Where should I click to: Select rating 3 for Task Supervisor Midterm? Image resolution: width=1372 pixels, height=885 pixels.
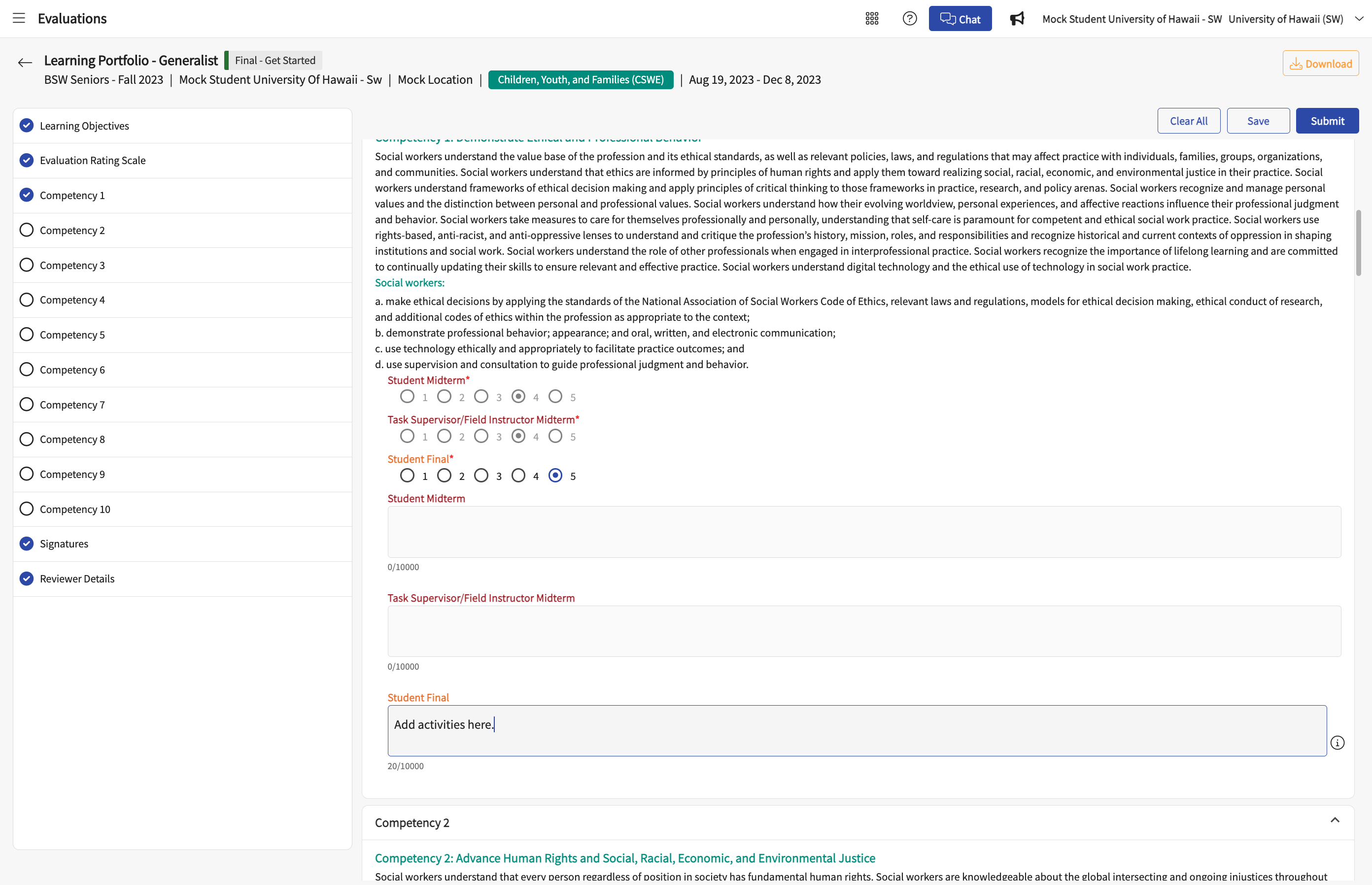pos(481,436)
